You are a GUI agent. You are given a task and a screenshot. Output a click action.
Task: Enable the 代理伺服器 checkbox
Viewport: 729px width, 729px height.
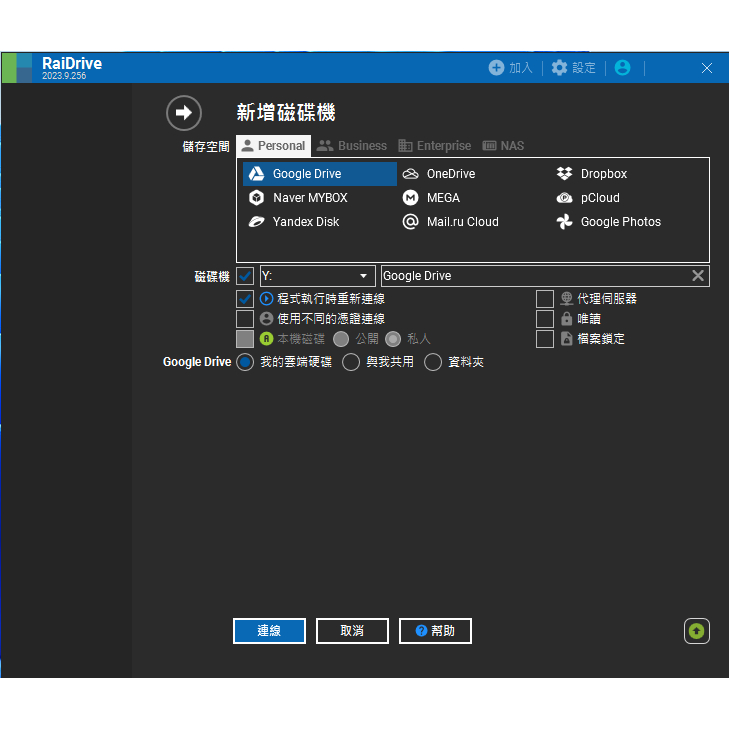pyautogui.click(x=545, y=299)
